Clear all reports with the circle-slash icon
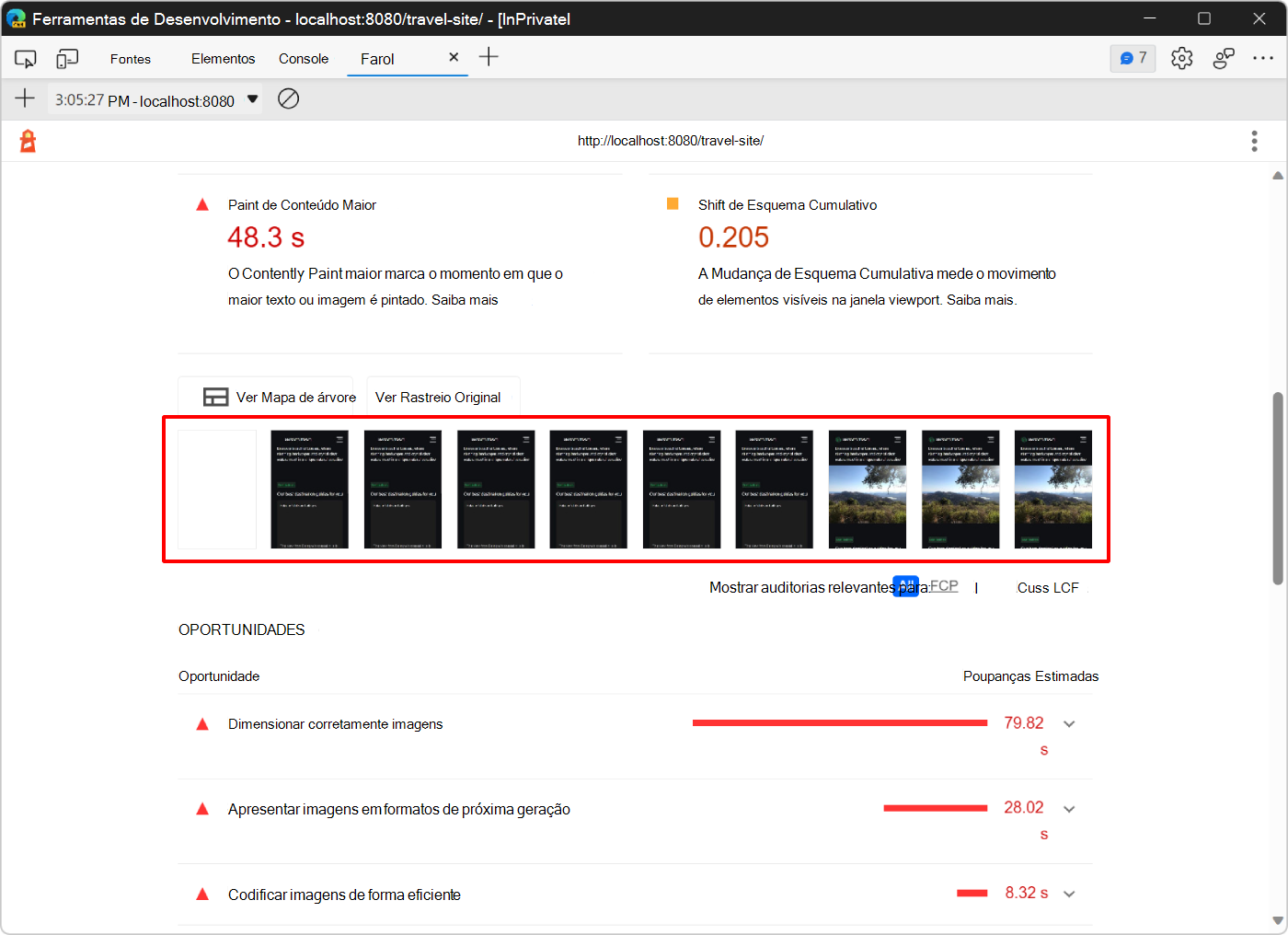Screen dimensions: 1288x935 [288, 99]
